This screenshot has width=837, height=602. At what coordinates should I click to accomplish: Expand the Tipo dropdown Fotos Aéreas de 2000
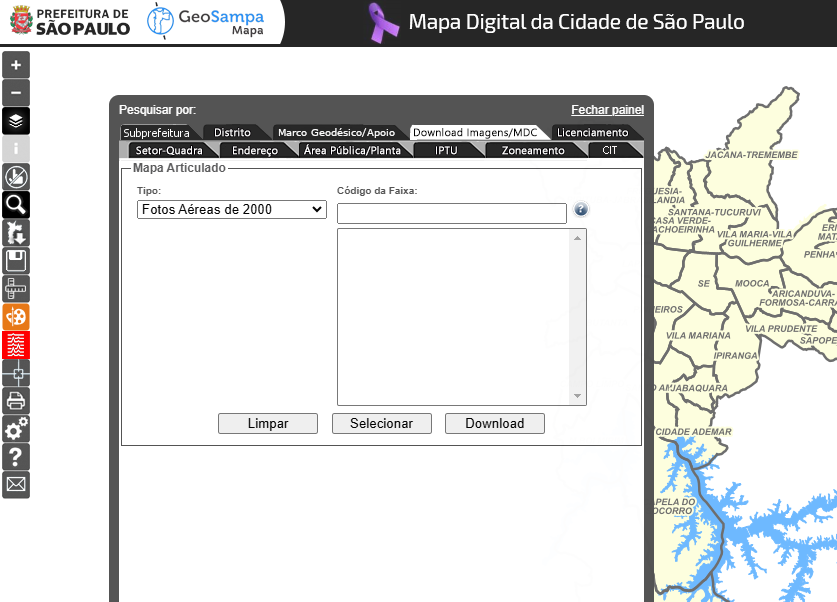[232, 210]
